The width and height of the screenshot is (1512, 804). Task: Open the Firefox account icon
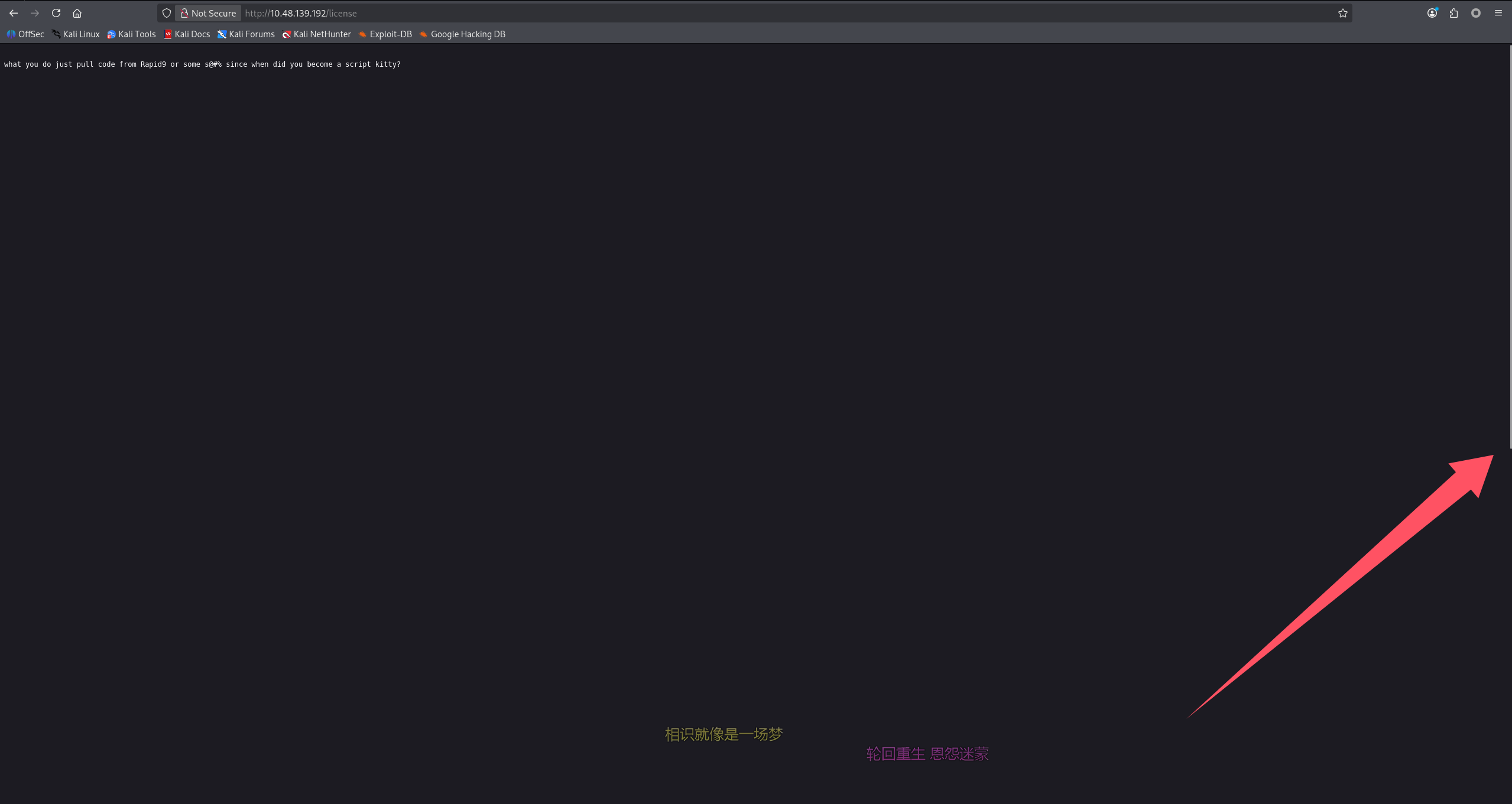(1432, 13)
